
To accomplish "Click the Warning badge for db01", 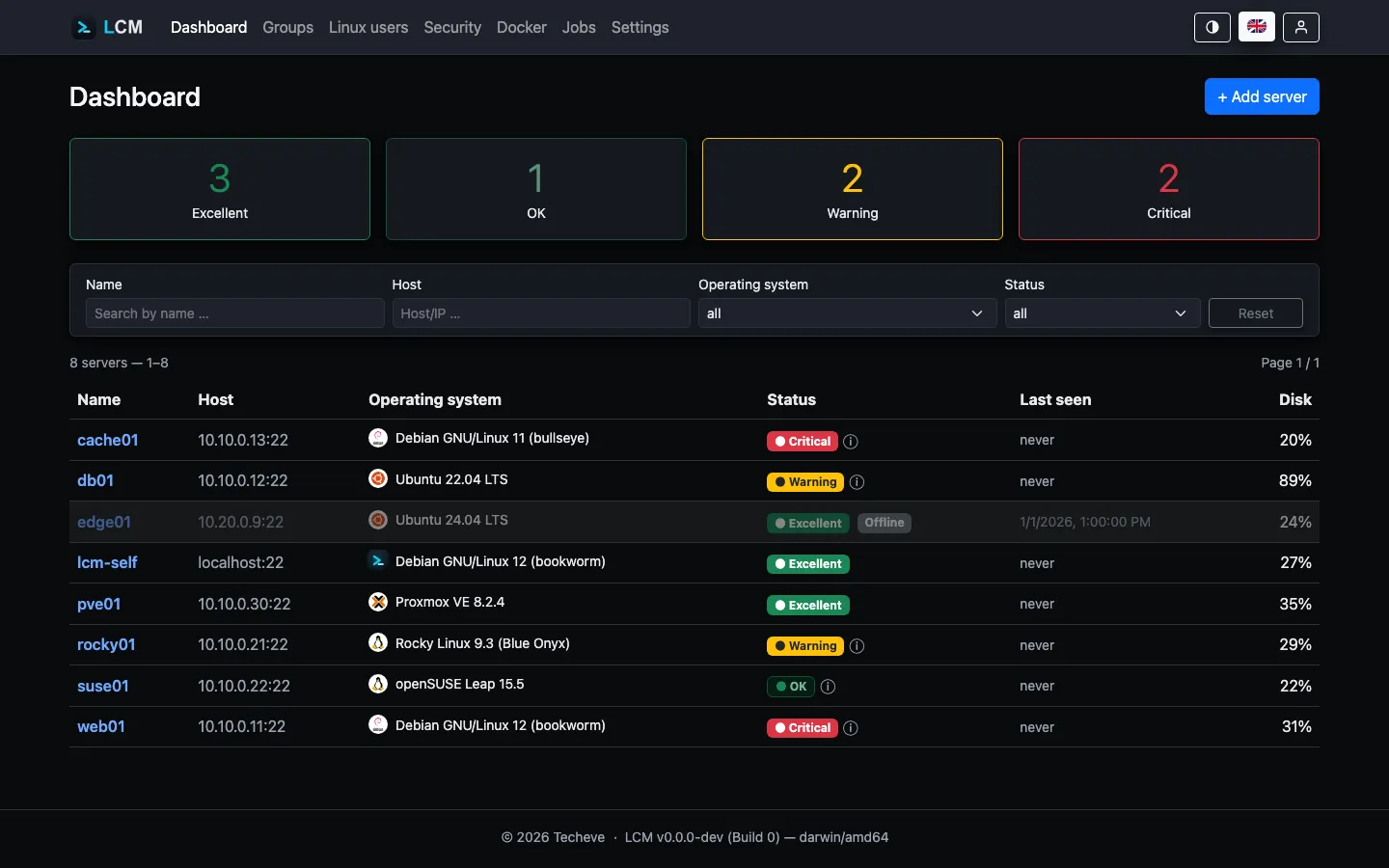I will click(805, 481).
